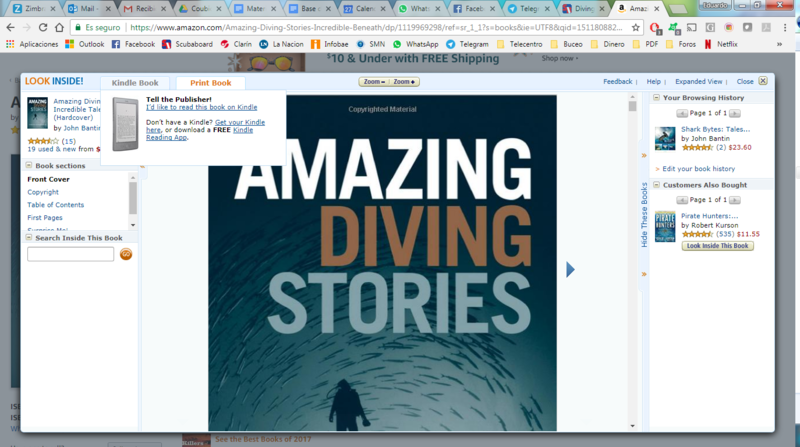800x447 pixels.
Task: Close the Look Inside viewer with X
Action: tap(763, 81)
